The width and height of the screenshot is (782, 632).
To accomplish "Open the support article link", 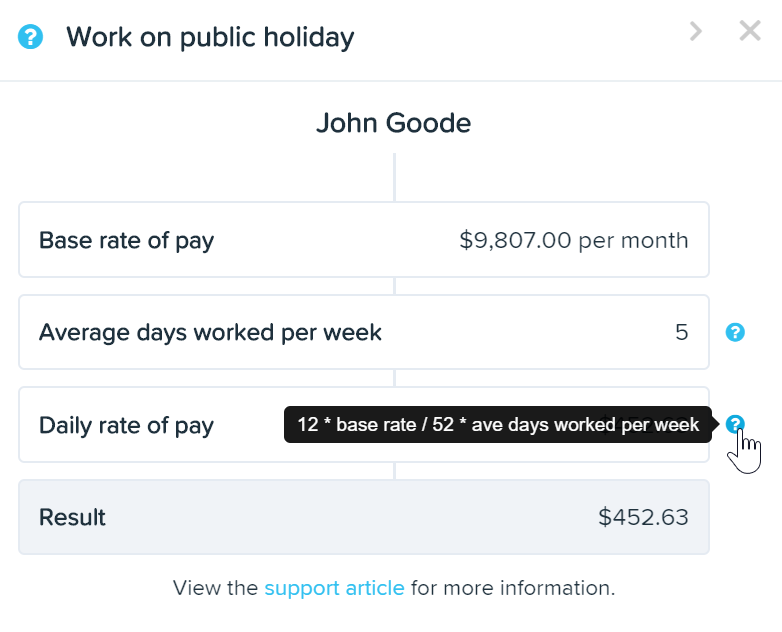I will tap(334, 588).
